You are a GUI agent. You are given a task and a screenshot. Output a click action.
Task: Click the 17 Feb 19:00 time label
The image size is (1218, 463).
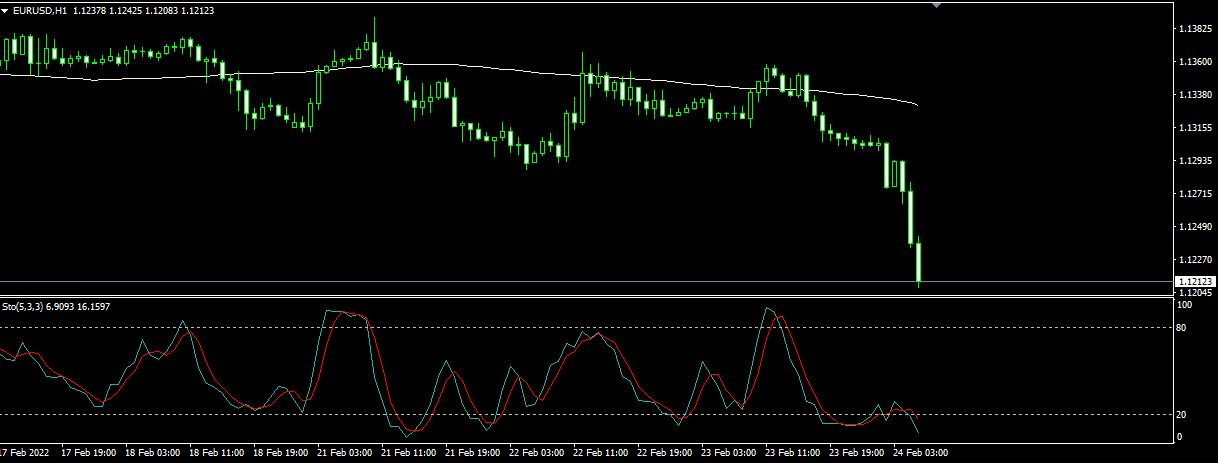(88, 452)
